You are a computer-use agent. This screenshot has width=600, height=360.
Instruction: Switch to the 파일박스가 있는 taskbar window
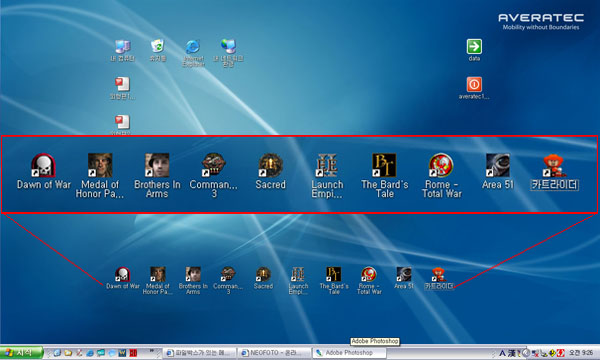click(x=199, y=353)
